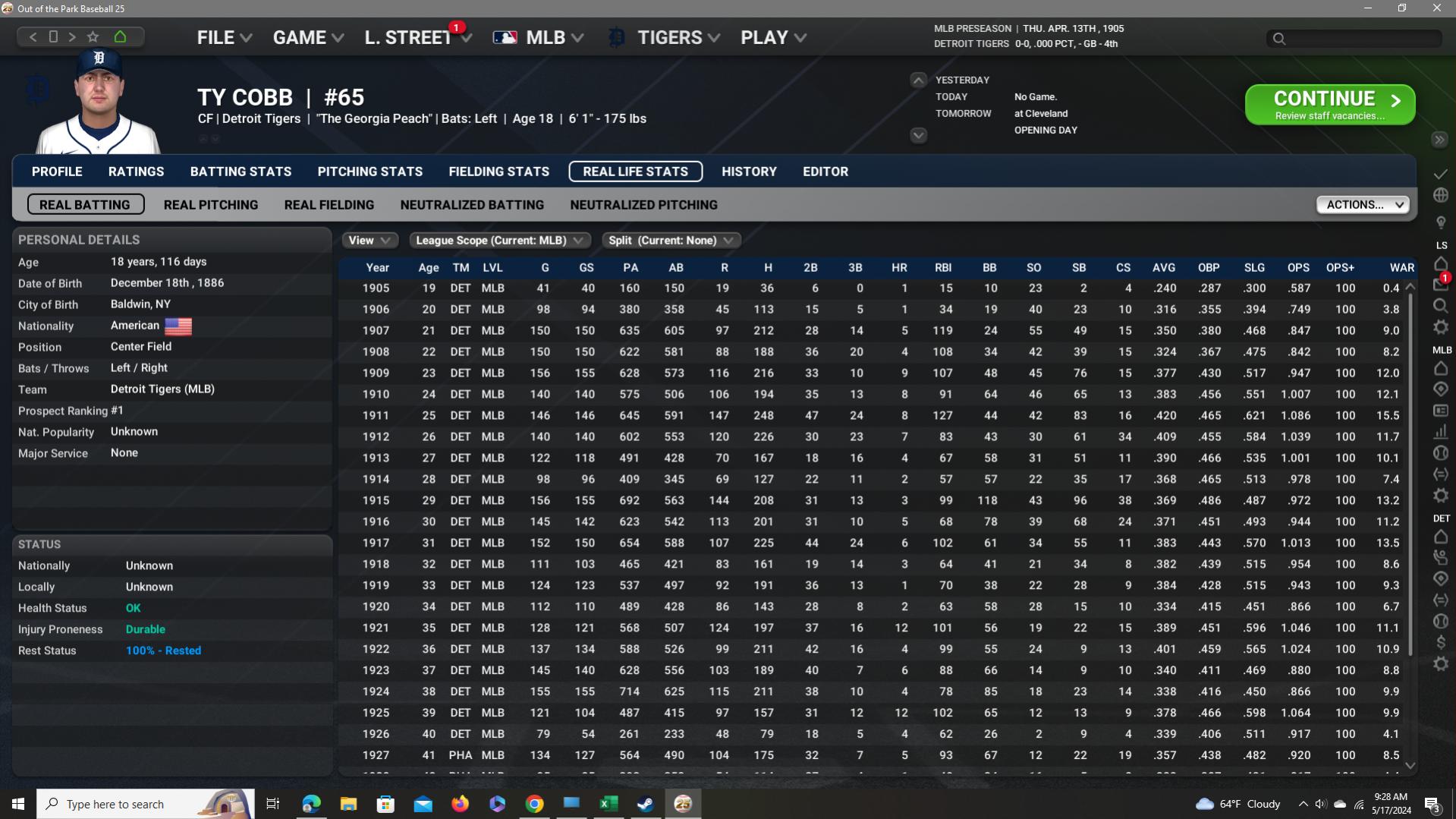Click the checkmark icon in the right sidebar

point(1441,174)
